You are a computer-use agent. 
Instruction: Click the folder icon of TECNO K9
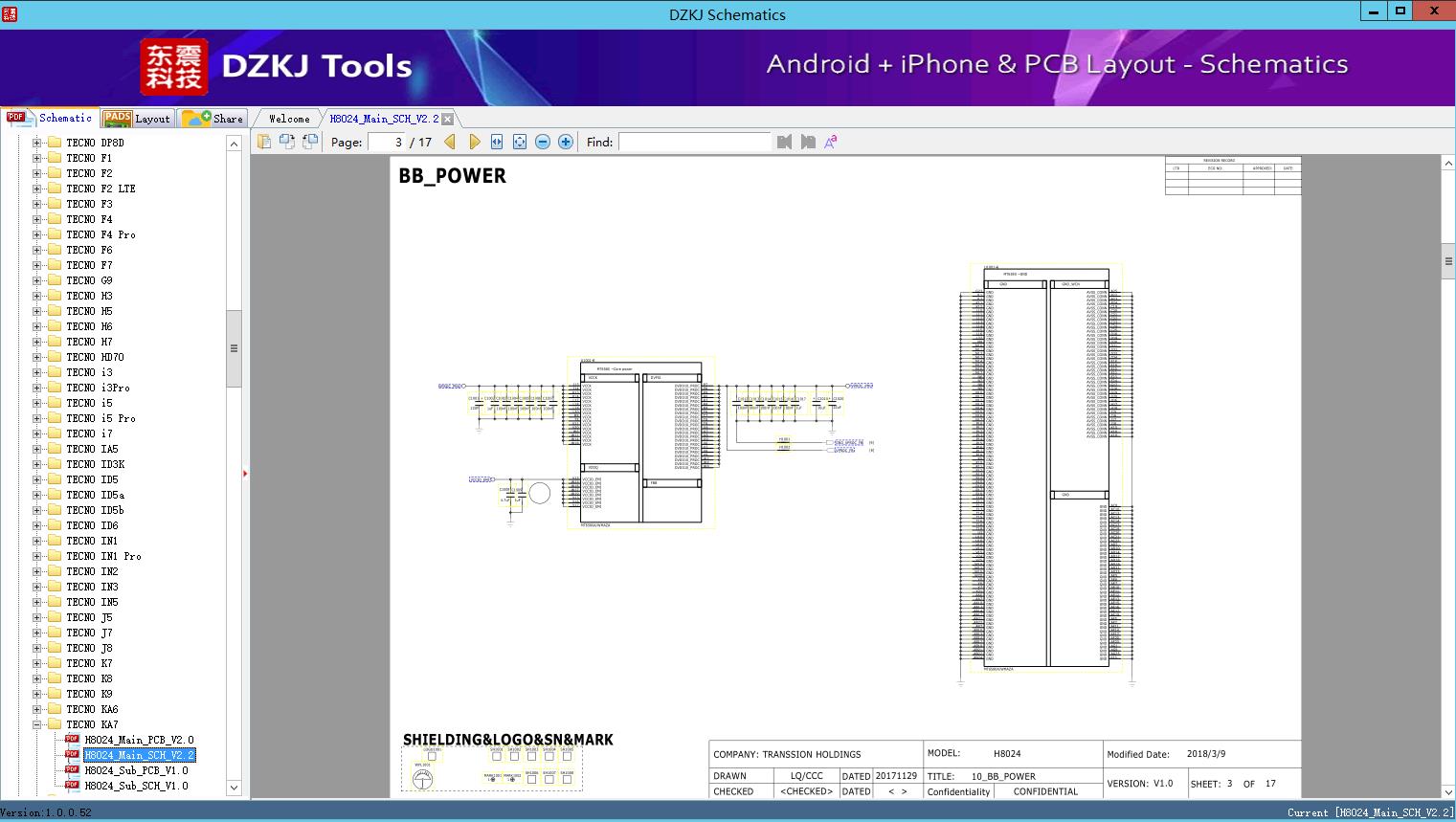pyautogui.click(x=54, y=694)
